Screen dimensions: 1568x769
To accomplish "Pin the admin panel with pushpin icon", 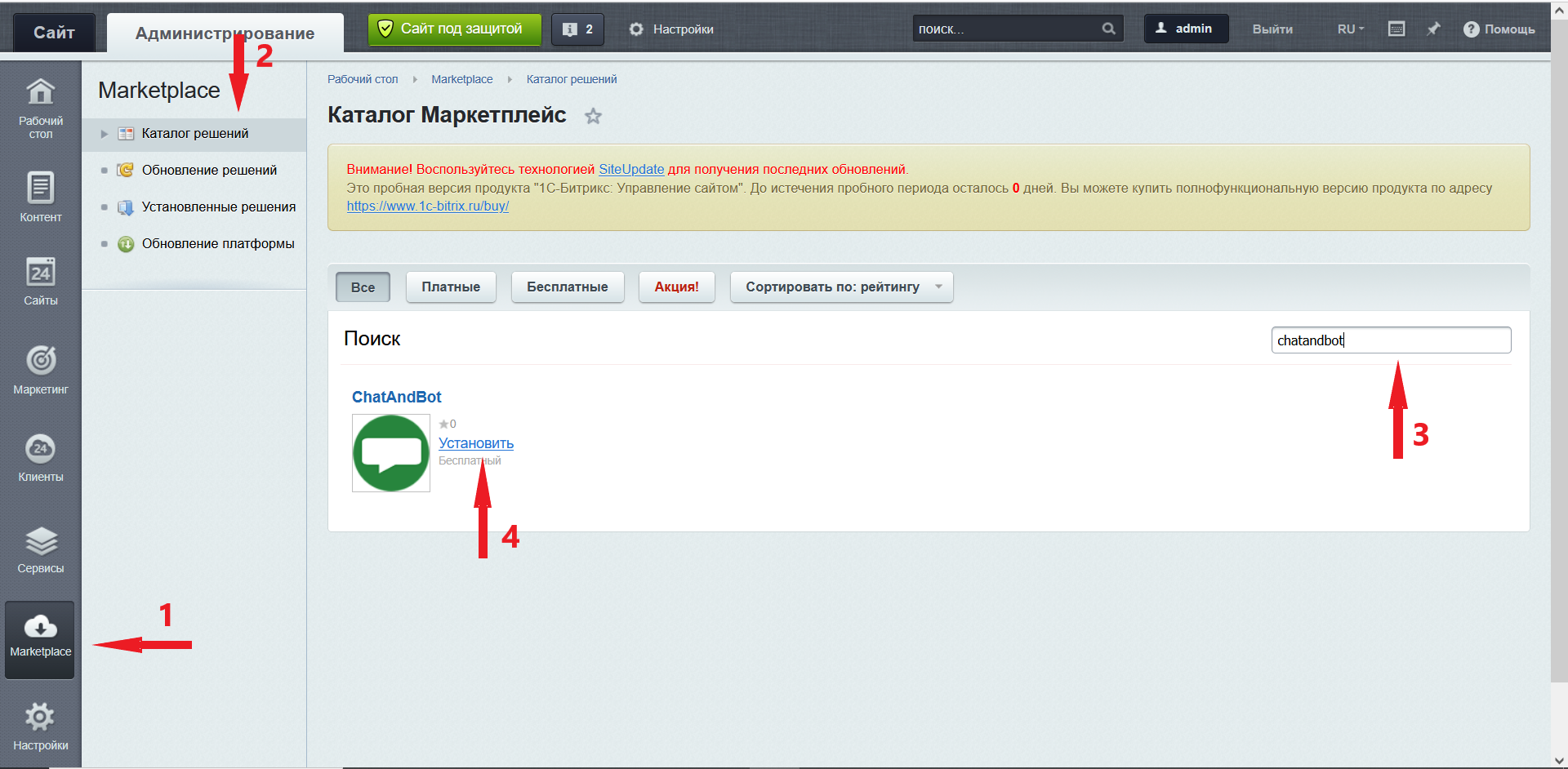I will tap(1433, 29).
